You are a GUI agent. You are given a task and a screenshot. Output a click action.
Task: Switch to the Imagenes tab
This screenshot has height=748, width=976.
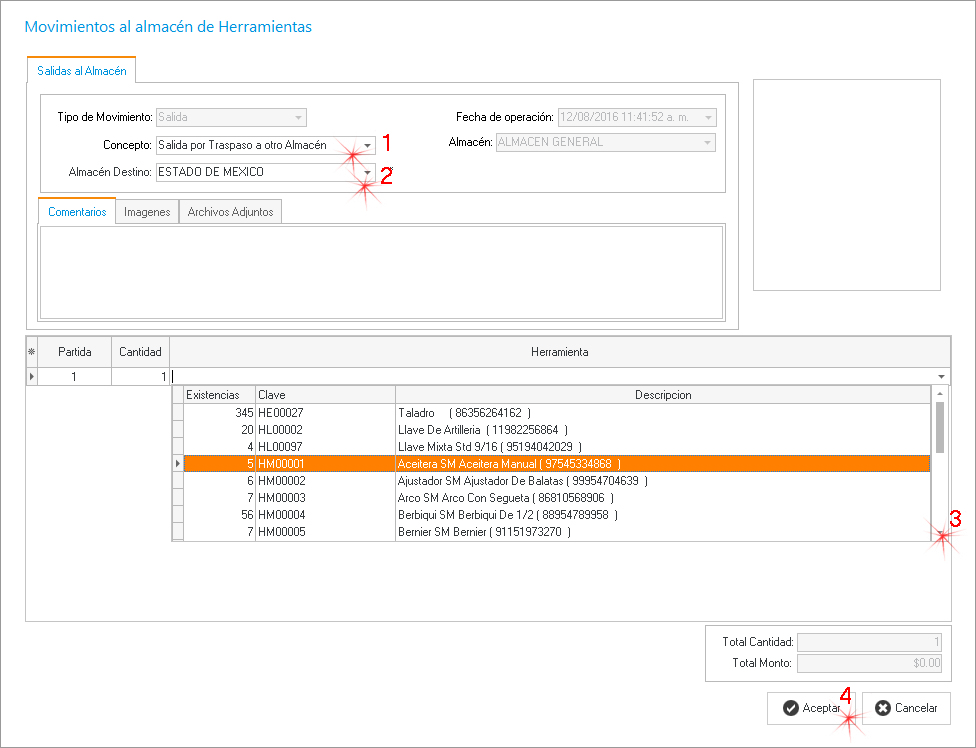click(x=147, y=212)
